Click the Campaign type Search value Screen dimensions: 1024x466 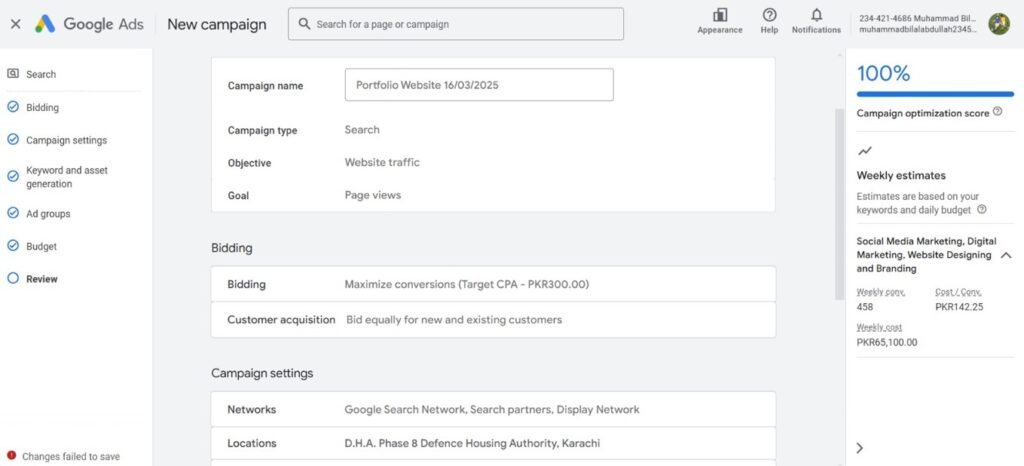coord(362,130)
